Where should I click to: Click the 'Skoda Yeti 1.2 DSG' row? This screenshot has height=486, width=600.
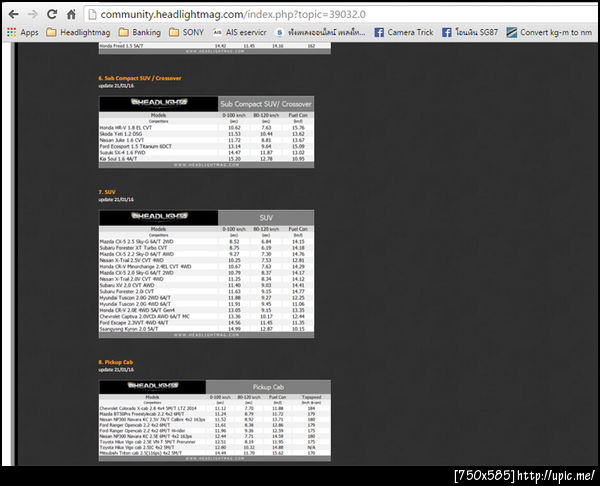pos(207,134)
